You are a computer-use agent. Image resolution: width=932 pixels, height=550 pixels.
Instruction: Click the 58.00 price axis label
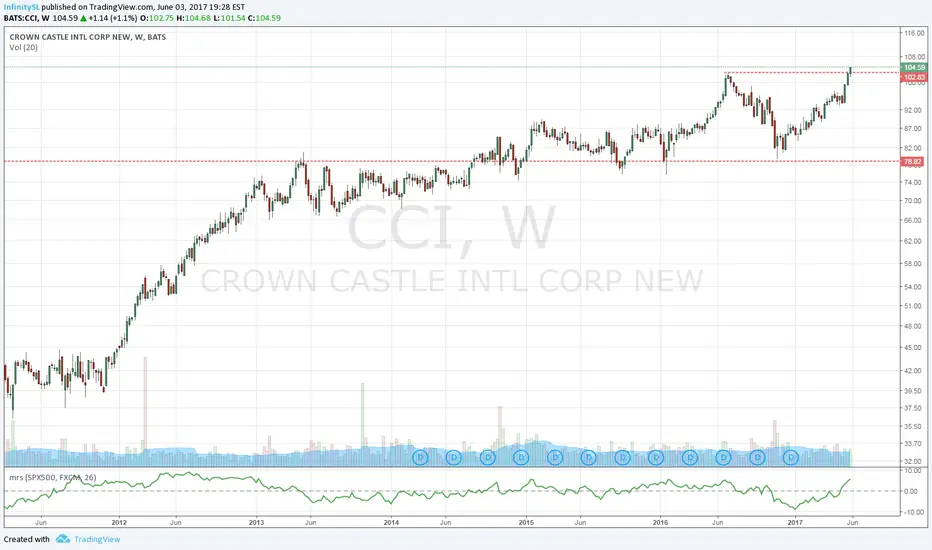point(913,263)
